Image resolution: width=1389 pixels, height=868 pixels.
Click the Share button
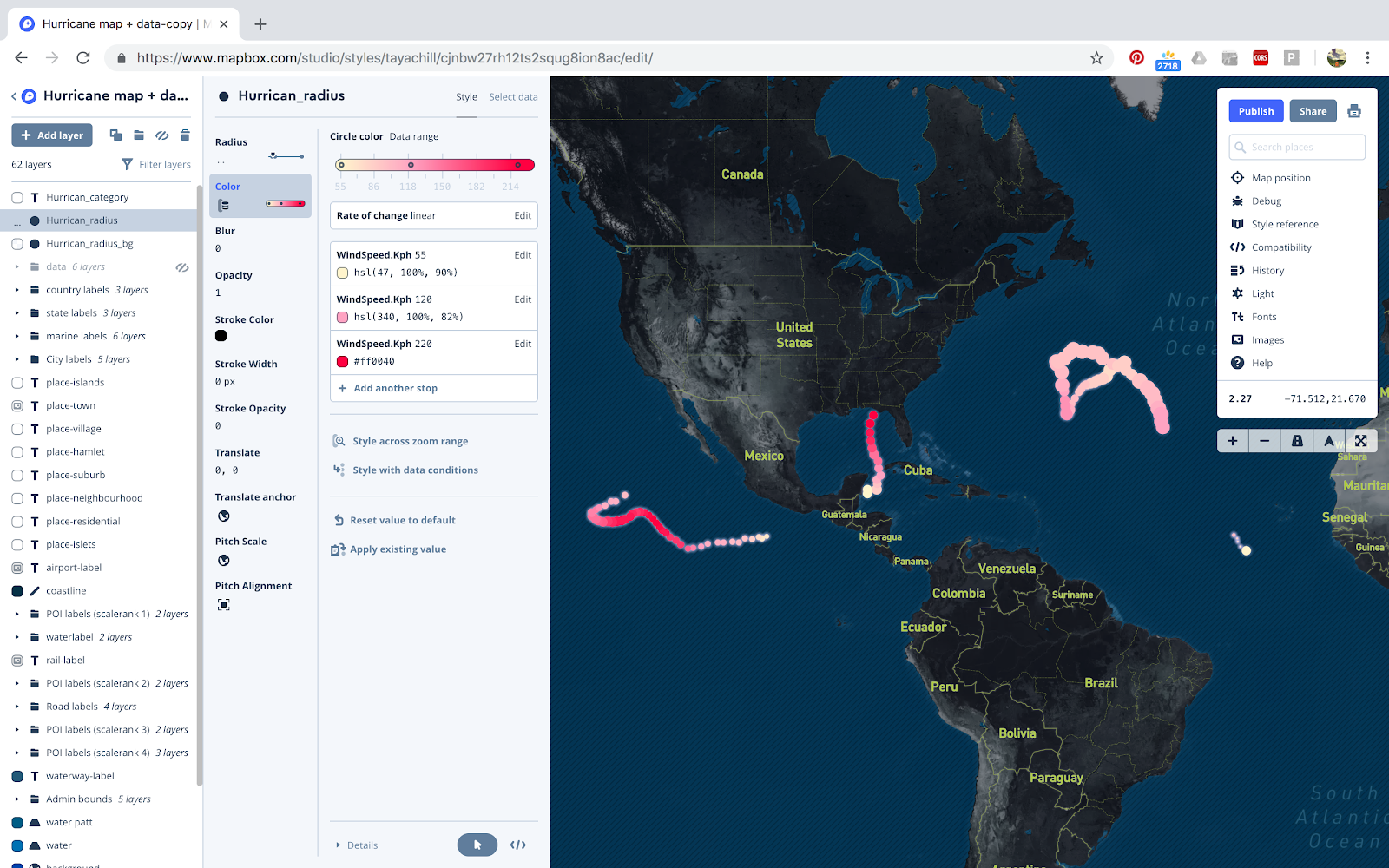[1313, 111]
